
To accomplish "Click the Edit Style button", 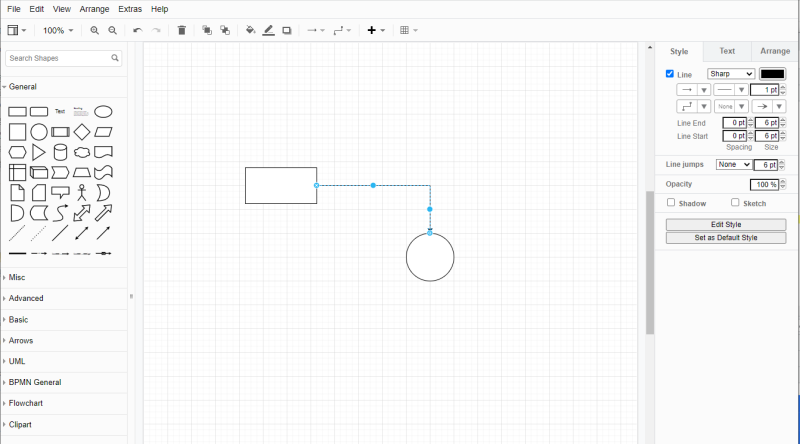I will tap(726, 225).
